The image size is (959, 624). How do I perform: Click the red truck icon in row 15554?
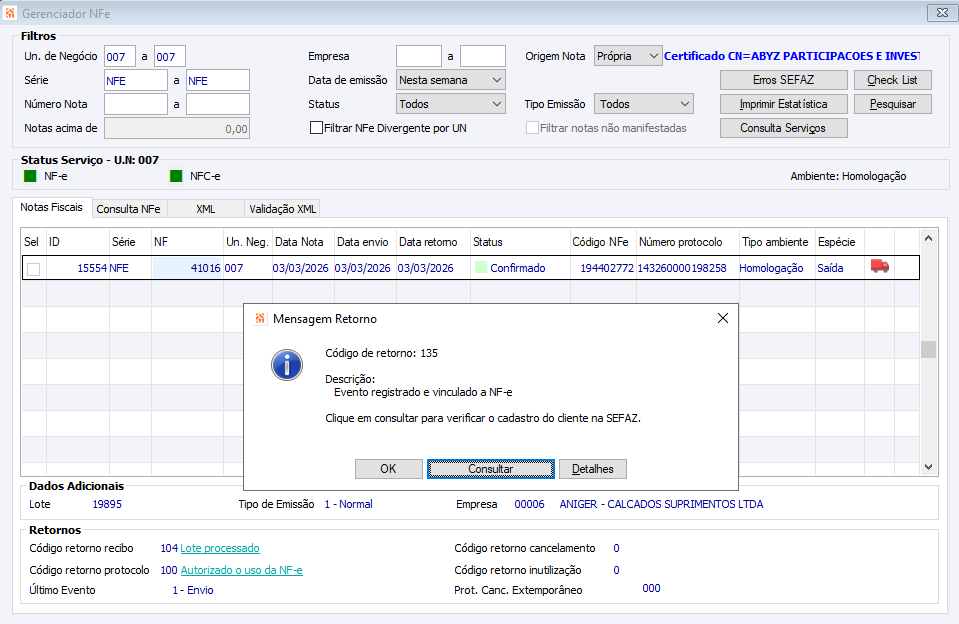click(879, 266)
